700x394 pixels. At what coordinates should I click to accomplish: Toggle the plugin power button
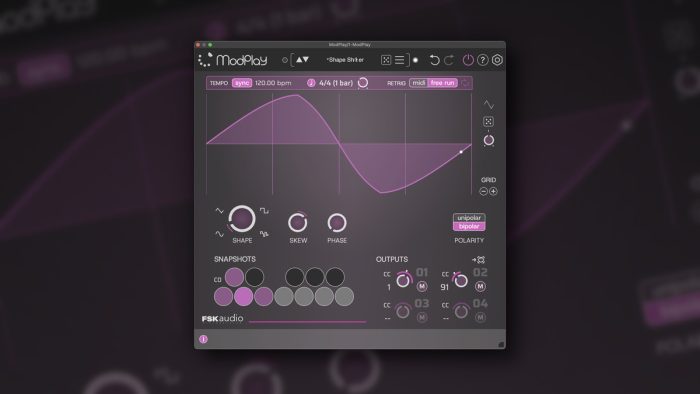click(x=468, y=60)
